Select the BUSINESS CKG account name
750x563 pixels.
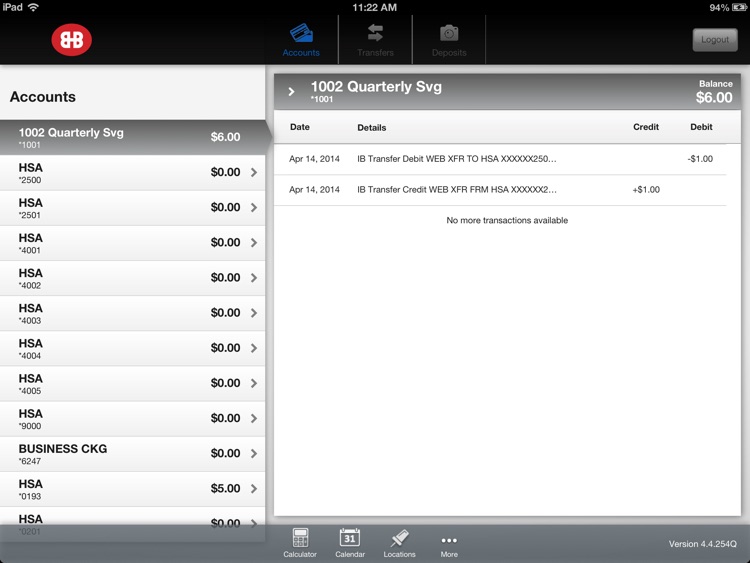tap(63, 449)
